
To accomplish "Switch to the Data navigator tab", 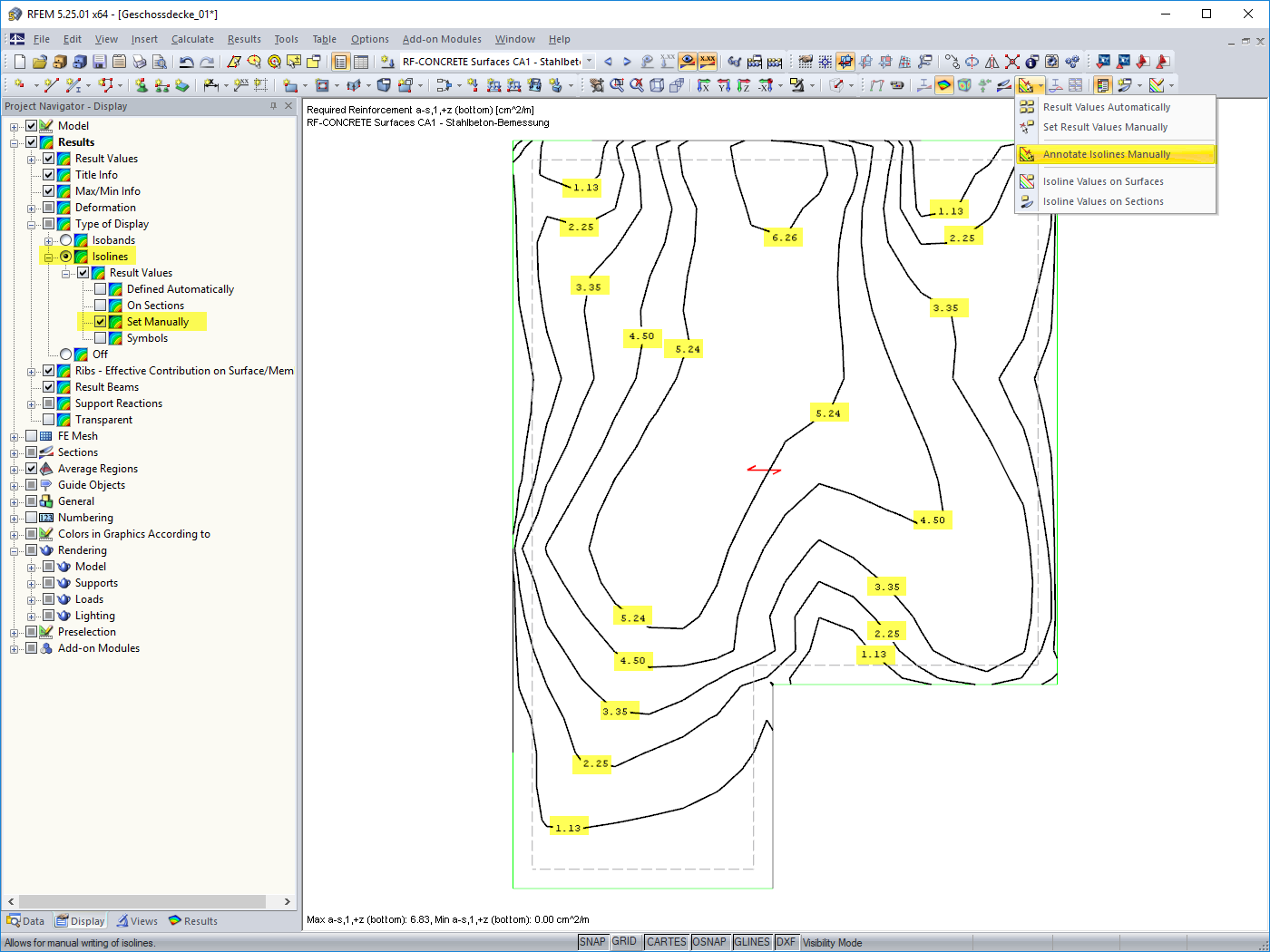I will tap(25, 921).
